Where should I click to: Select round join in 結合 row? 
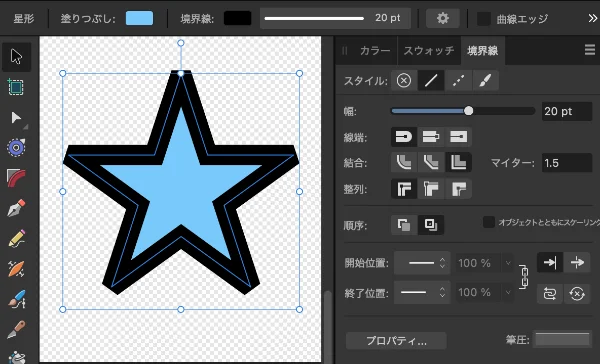(404, 163)
